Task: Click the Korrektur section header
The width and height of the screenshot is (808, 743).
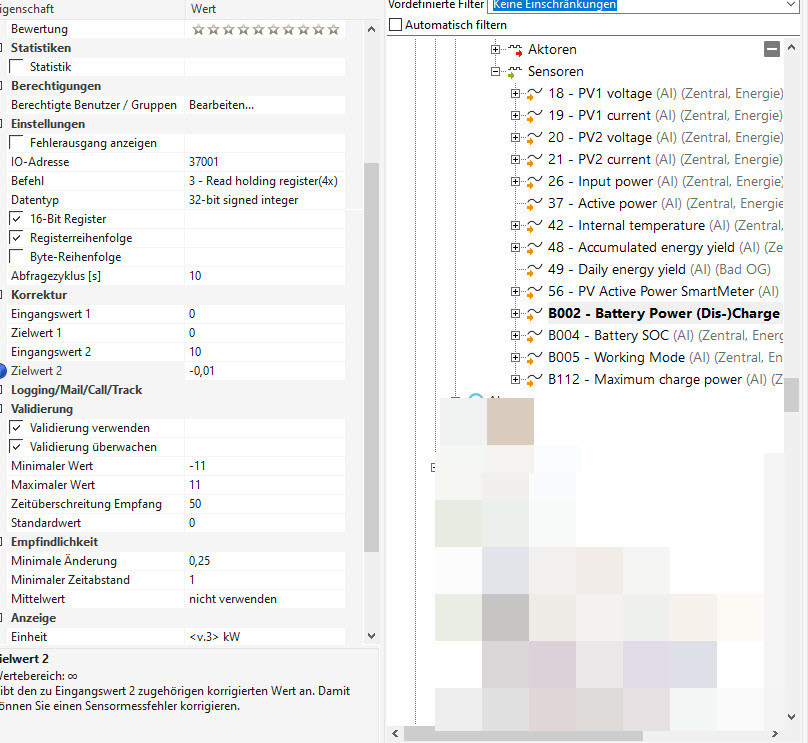Action: (x=39, y=295)
